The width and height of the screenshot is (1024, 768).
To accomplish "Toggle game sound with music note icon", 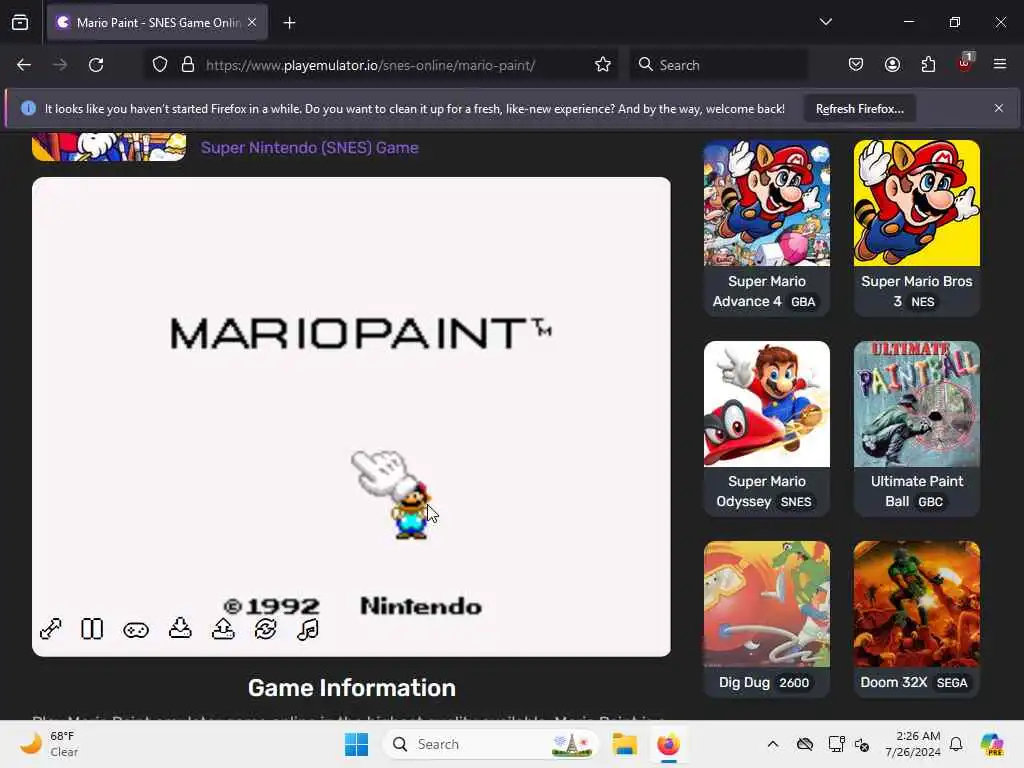I will click(x=308, y=630).
